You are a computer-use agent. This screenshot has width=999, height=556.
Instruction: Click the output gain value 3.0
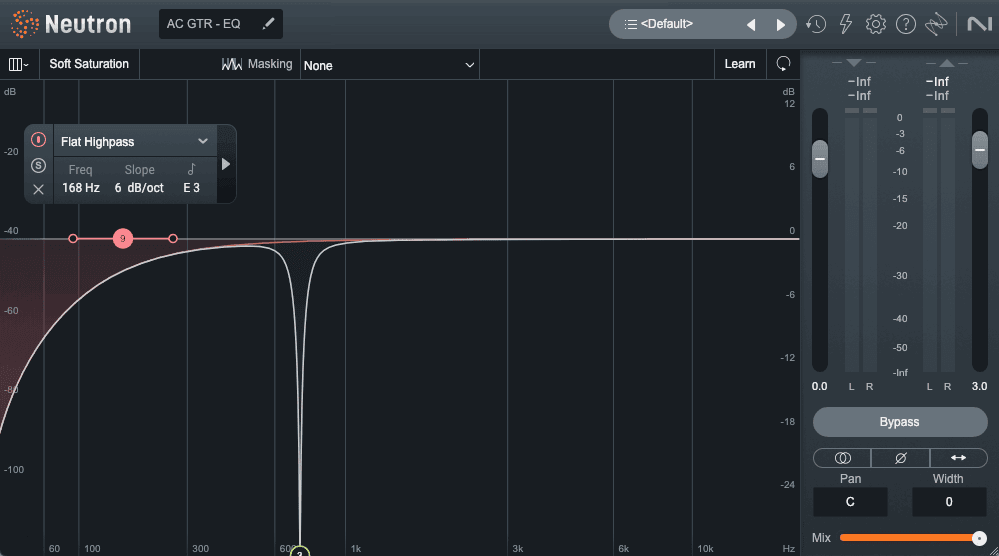pos(979,386)
